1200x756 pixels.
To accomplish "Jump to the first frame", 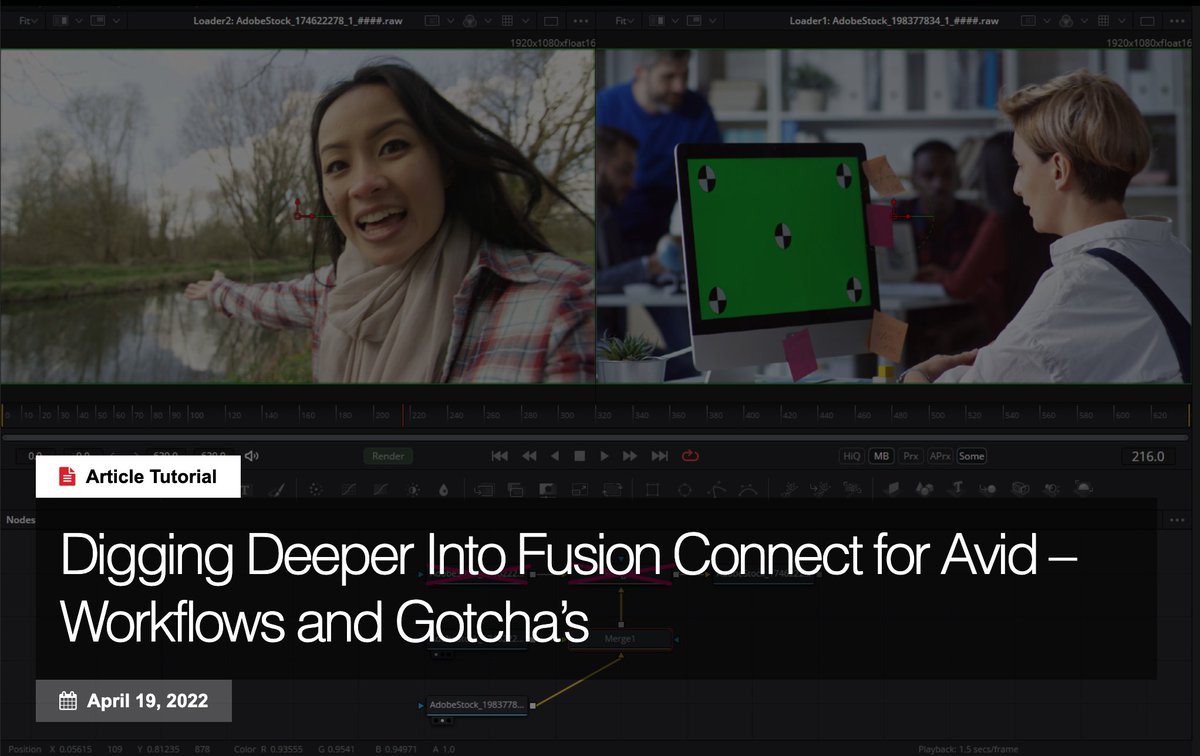I will (500, 456).
